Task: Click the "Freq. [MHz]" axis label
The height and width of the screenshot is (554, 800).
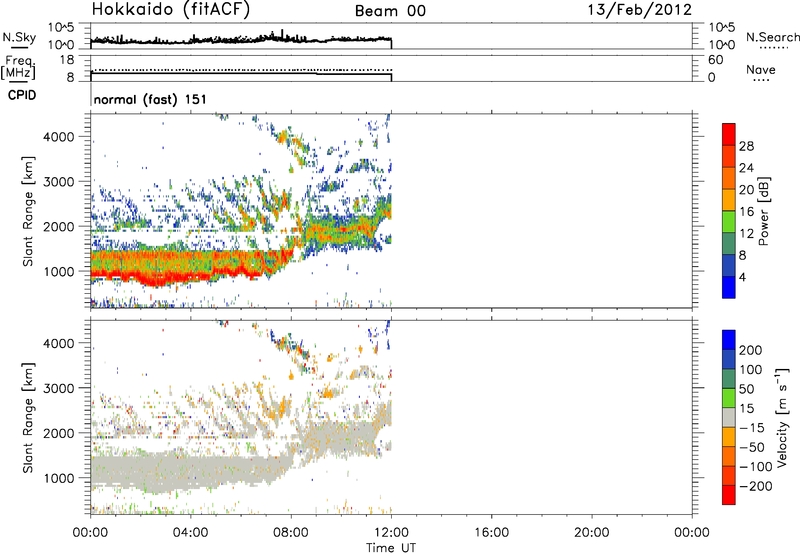Action: click(18, 67)
